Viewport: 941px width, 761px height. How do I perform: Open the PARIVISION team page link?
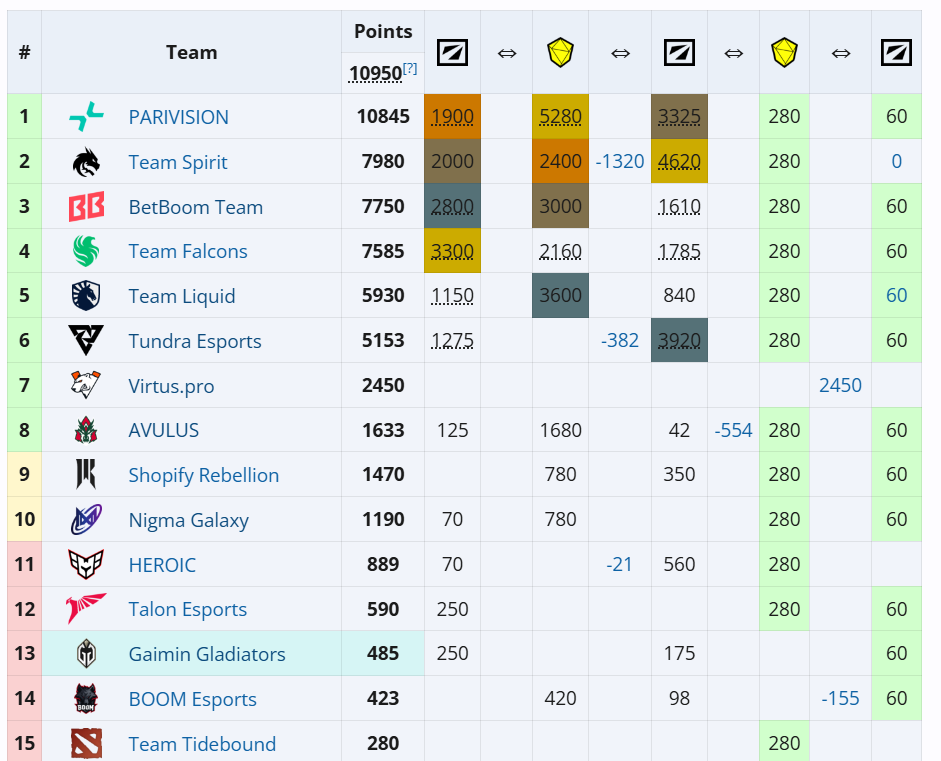point(178,116)
